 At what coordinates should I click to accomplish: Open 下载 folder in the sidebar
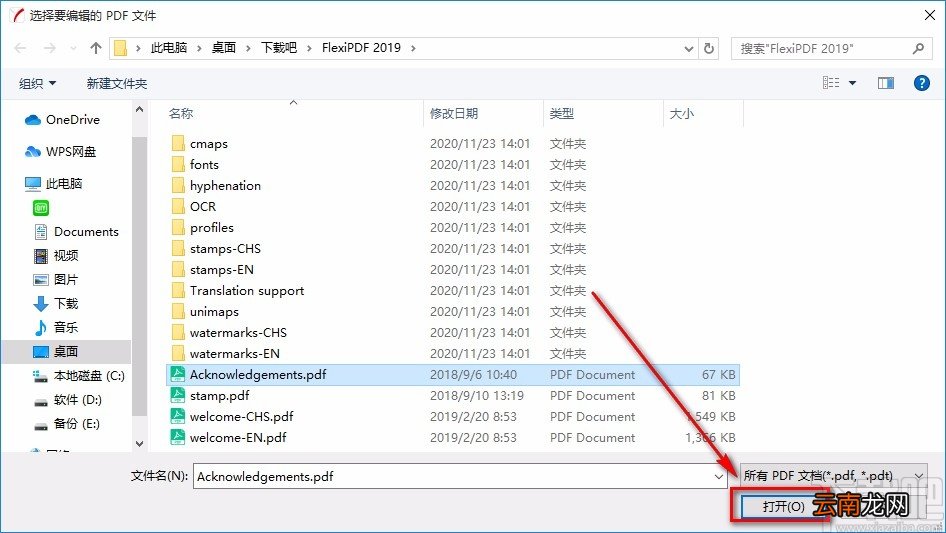56,304
